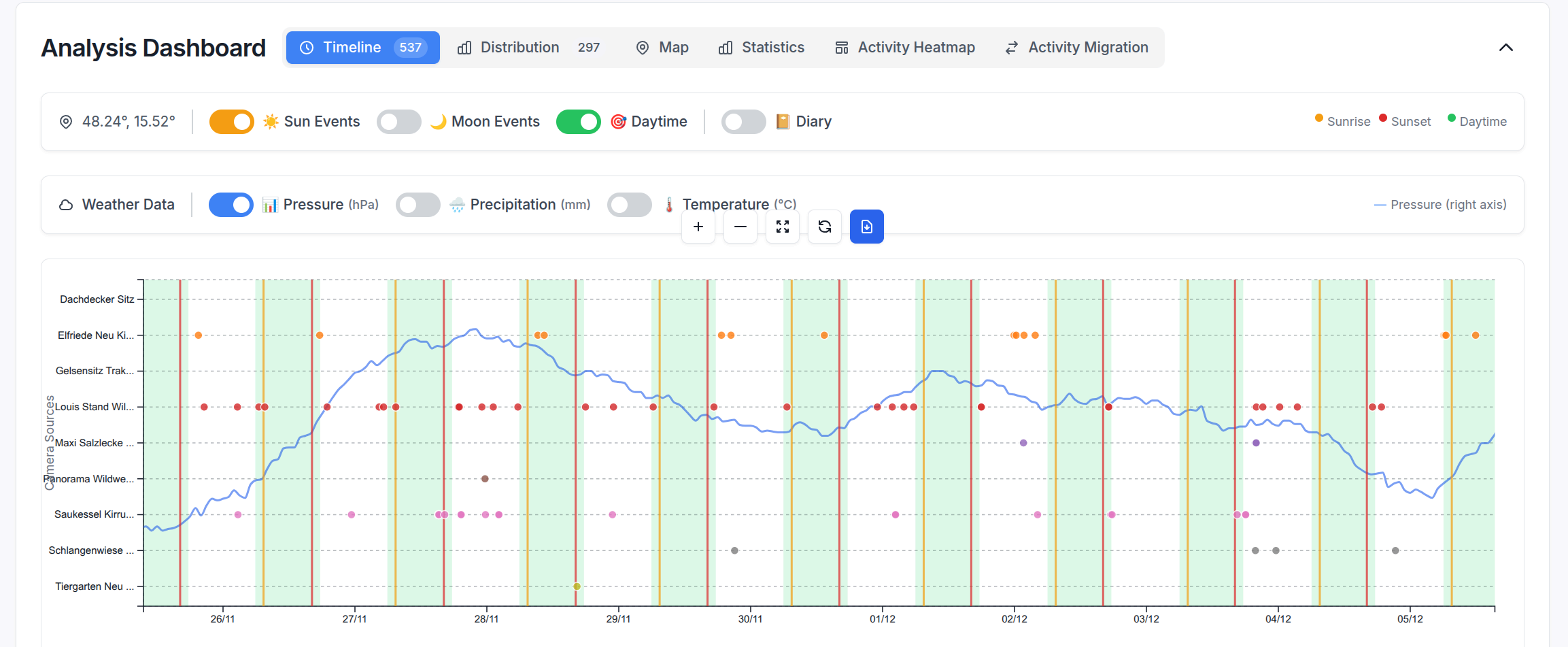Expand chart to fullscreen view
The height and width of the screenshot is (647, 1568).
click(783, 227)
